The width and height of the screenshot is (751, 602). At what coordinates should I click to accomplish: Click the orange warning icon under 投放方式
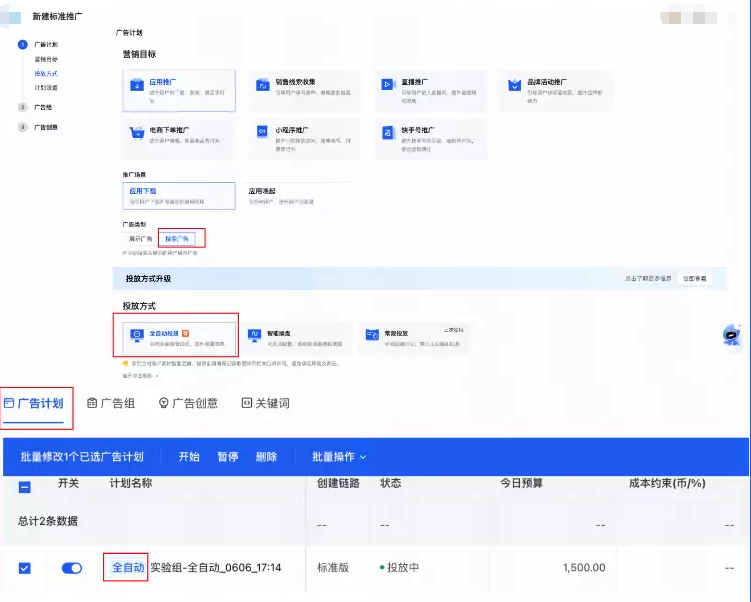click(125, 363)
